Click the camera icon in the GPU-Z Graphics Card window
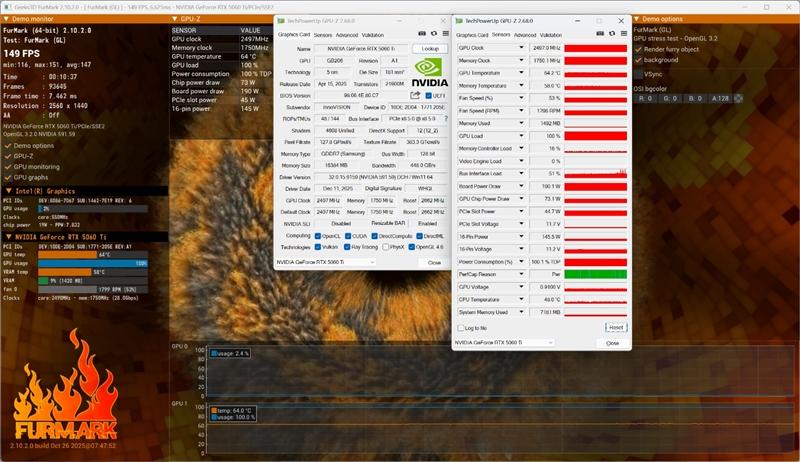The width and height of the screenshot is (800, 462). point(422,34)
